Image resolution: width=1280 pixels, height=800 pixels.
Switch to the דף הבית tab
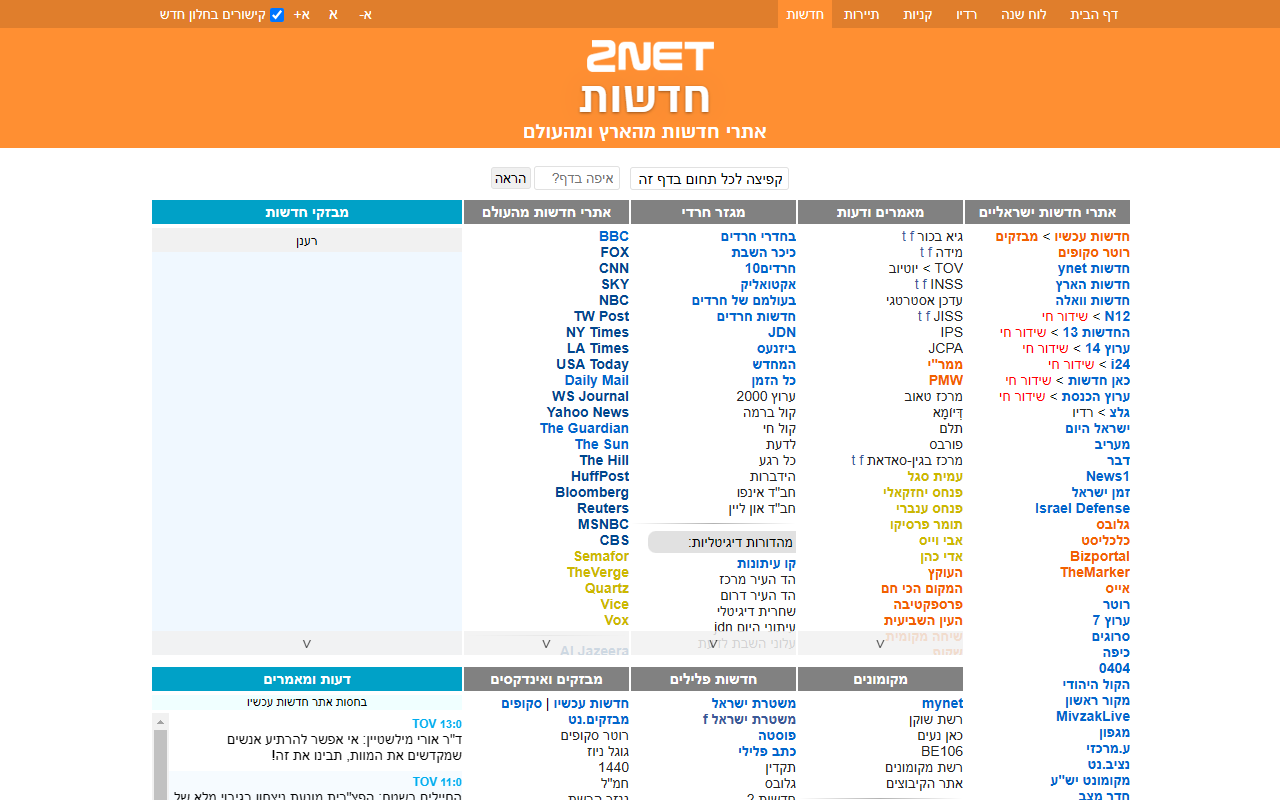[x=1094, y=15]
